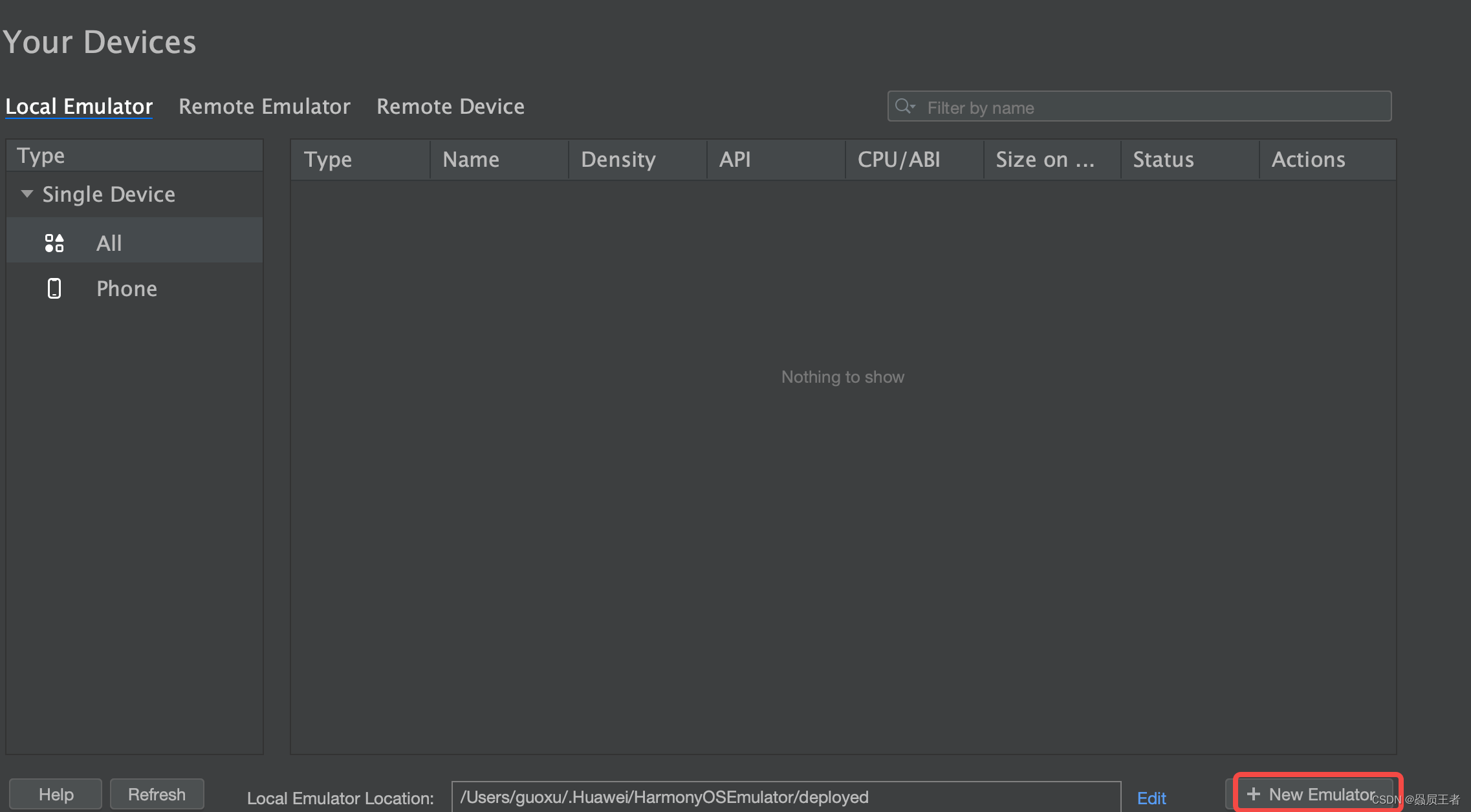Image resolution: width=1471 pixels, height=812 pixels.
Task: Click the search magnifier icon
Action: click(x=902, y=106)
